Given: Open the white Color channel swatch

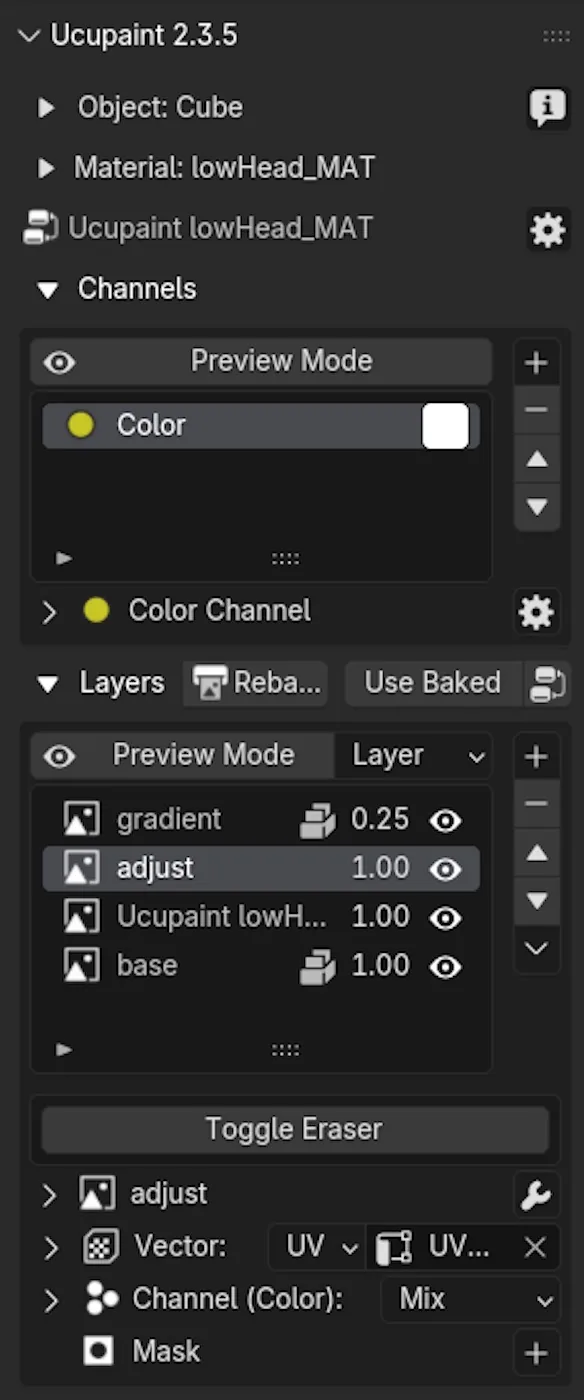Looking at the screenshot, I should tap(446, 426).
